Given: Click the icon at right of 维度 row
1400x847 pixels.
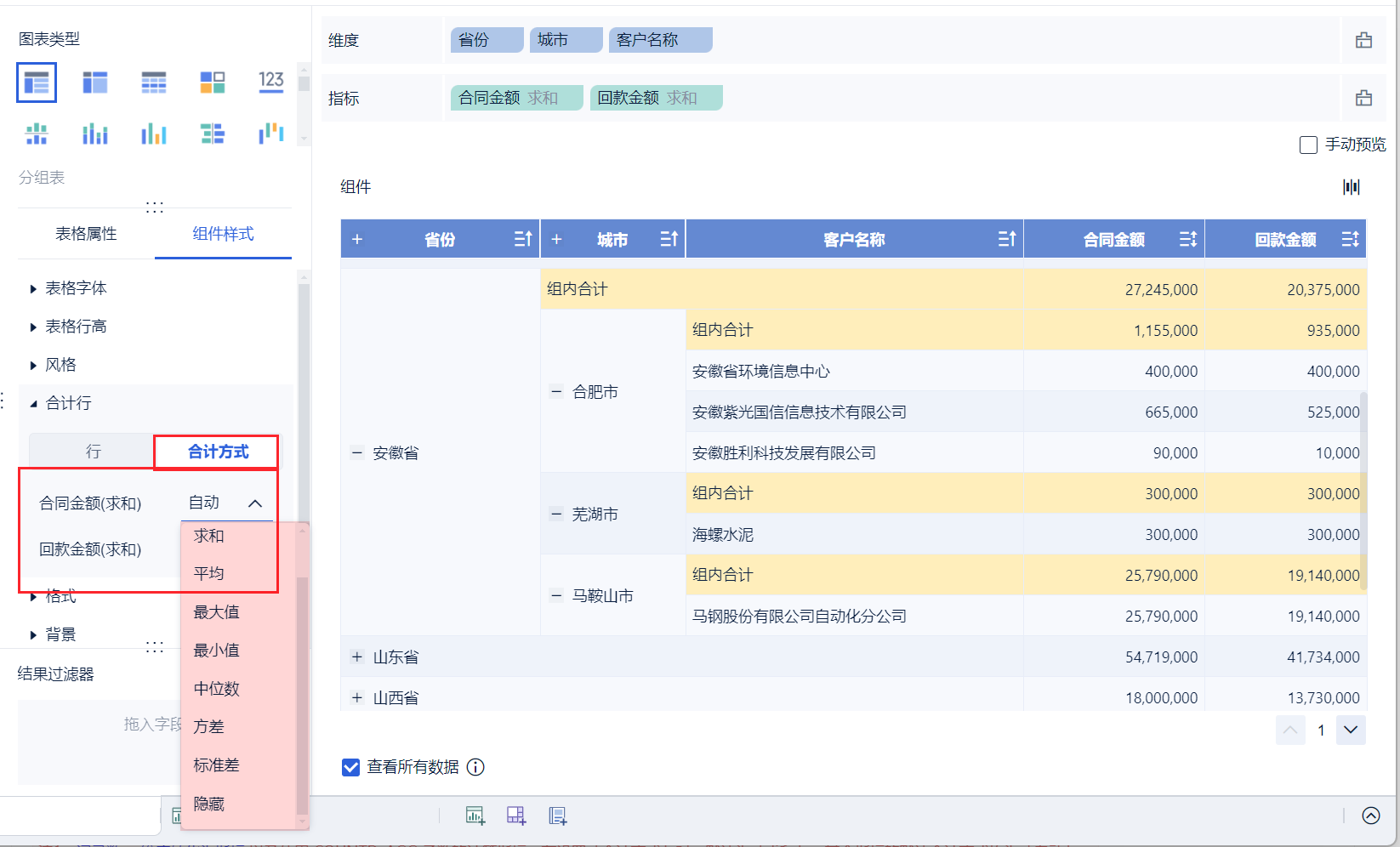Looking at the screenshot, I should pyautogui.click(x=1363, y=40).
